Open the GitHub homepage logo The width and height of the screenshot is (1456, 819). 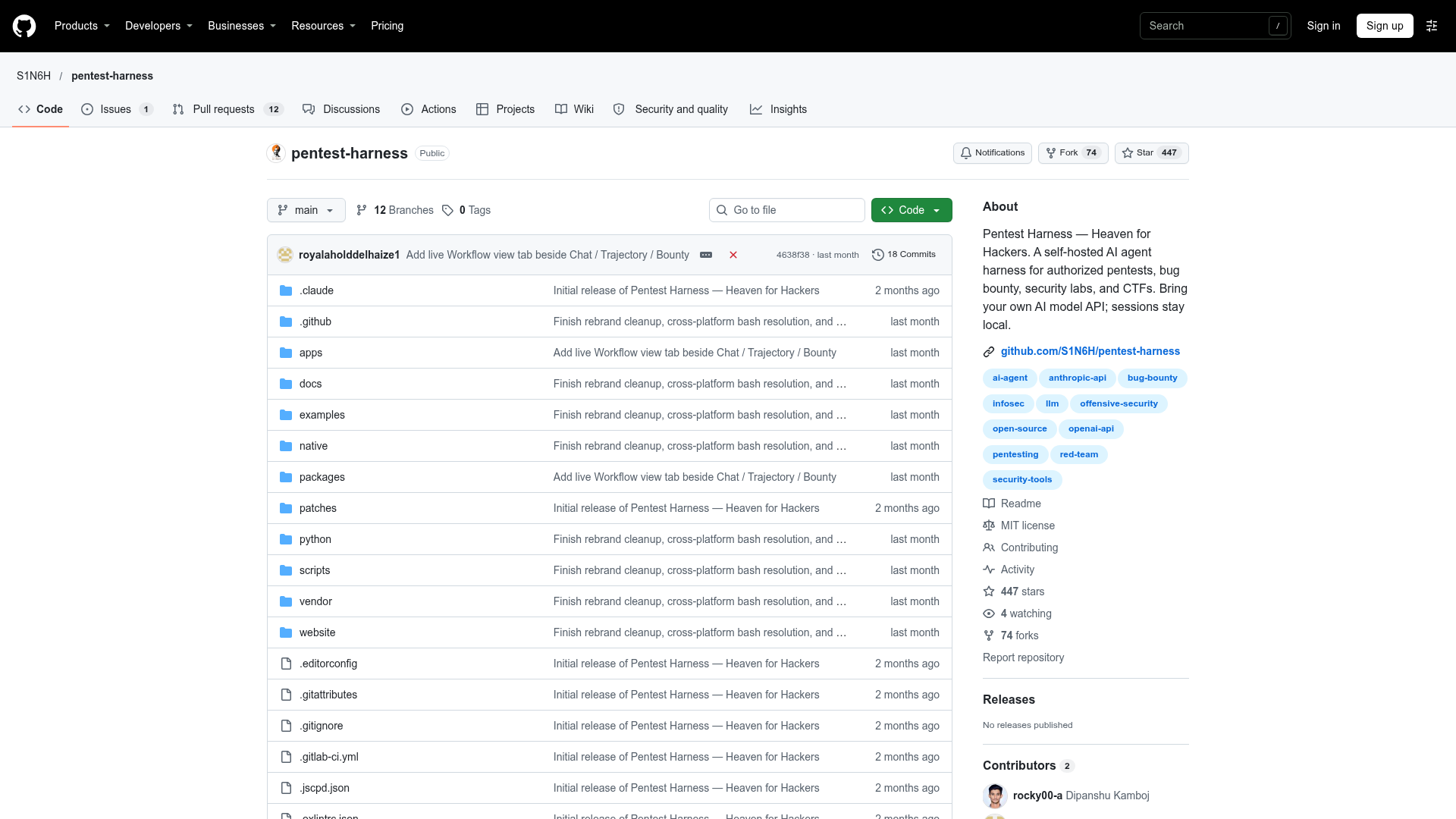pos(24,26)
